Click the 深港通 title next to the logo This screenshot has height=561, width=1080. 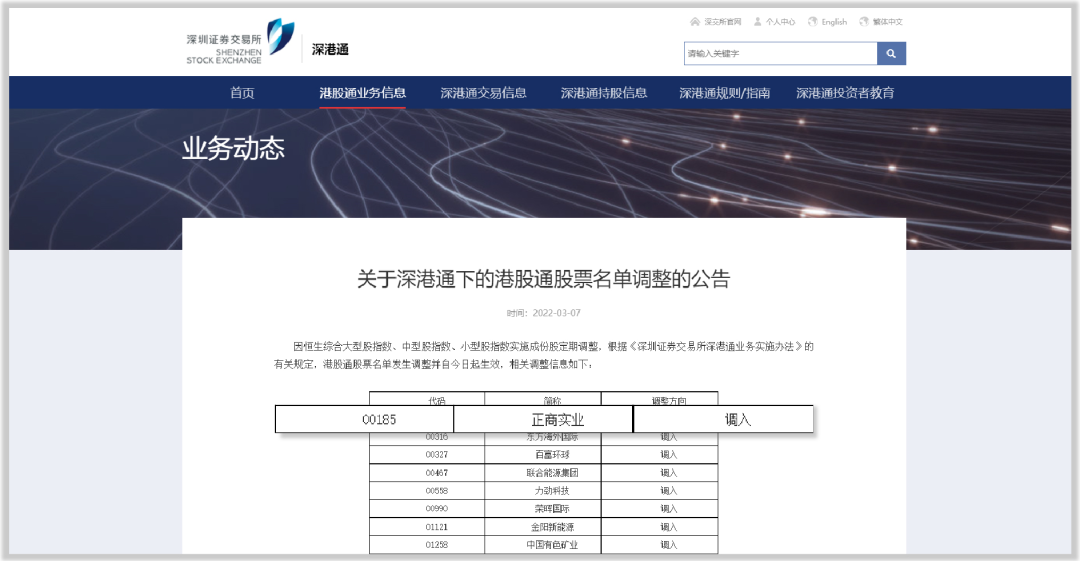[330, 49]
